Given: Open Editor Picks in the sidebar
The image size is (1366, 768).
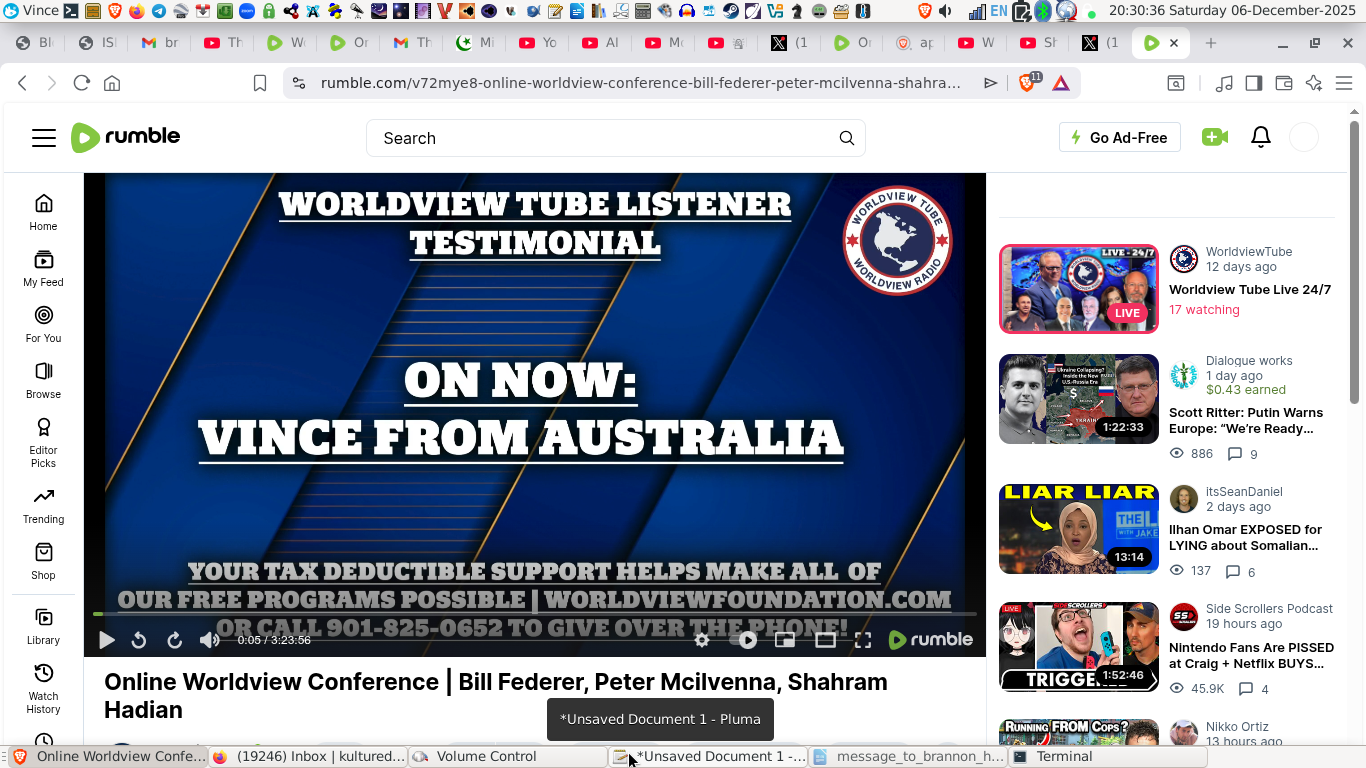Looking at the screenshot, I should [x=43, y=442].
